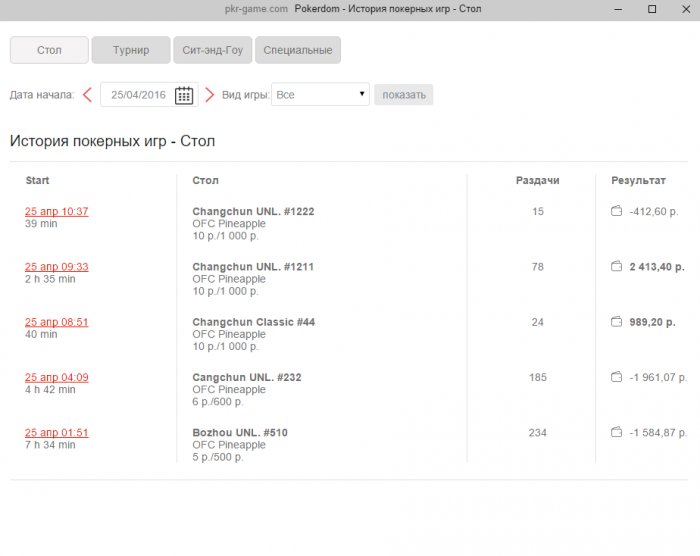Select the Стол tab
700x556 pixels.
49,50
